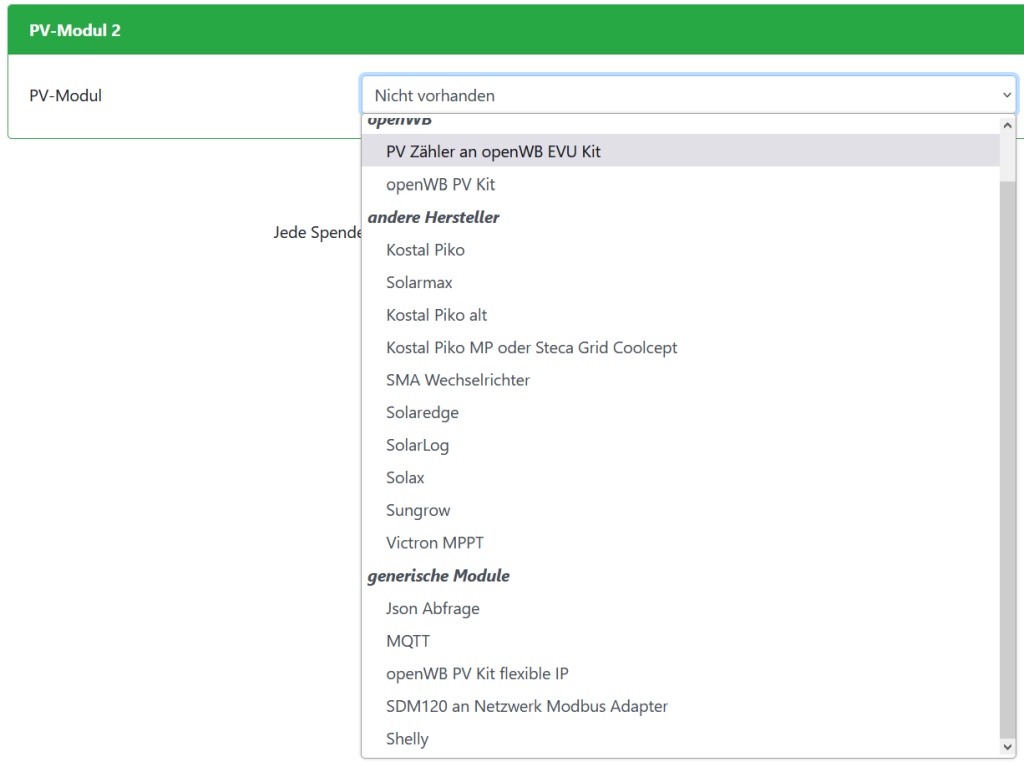This screenshot has height=762, width=1024.
Task: Pick Solax as PV module
Action: pyautogui.click(x=405, y=478)
